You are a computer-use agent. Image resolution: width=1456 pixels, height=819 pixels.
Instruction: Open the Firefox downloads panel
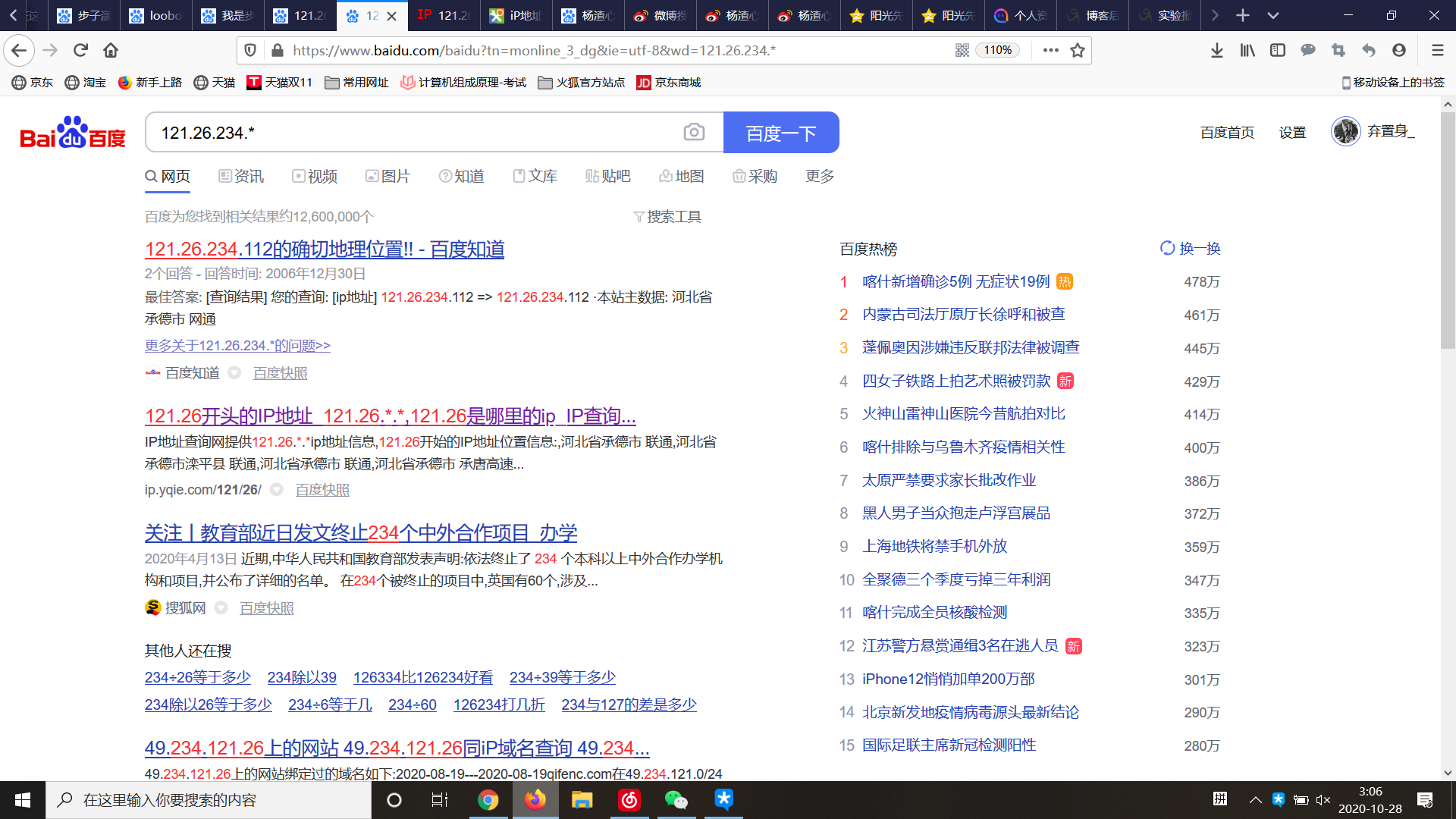pyautogui.click(x=1216, y=50)
